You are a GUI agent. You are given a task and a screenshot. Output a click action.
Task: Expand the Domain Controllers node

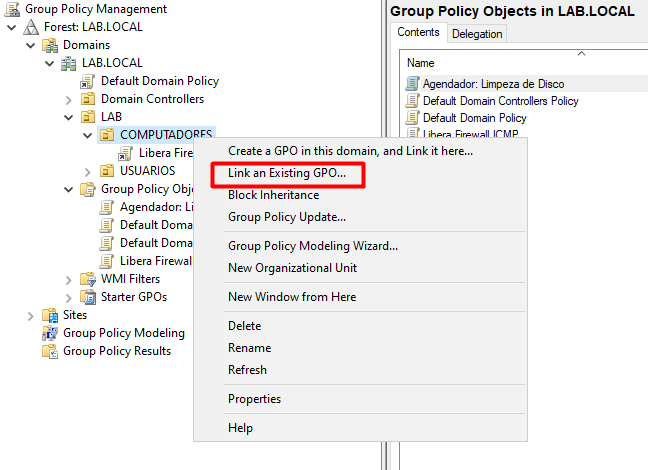[x=69, y=99]
